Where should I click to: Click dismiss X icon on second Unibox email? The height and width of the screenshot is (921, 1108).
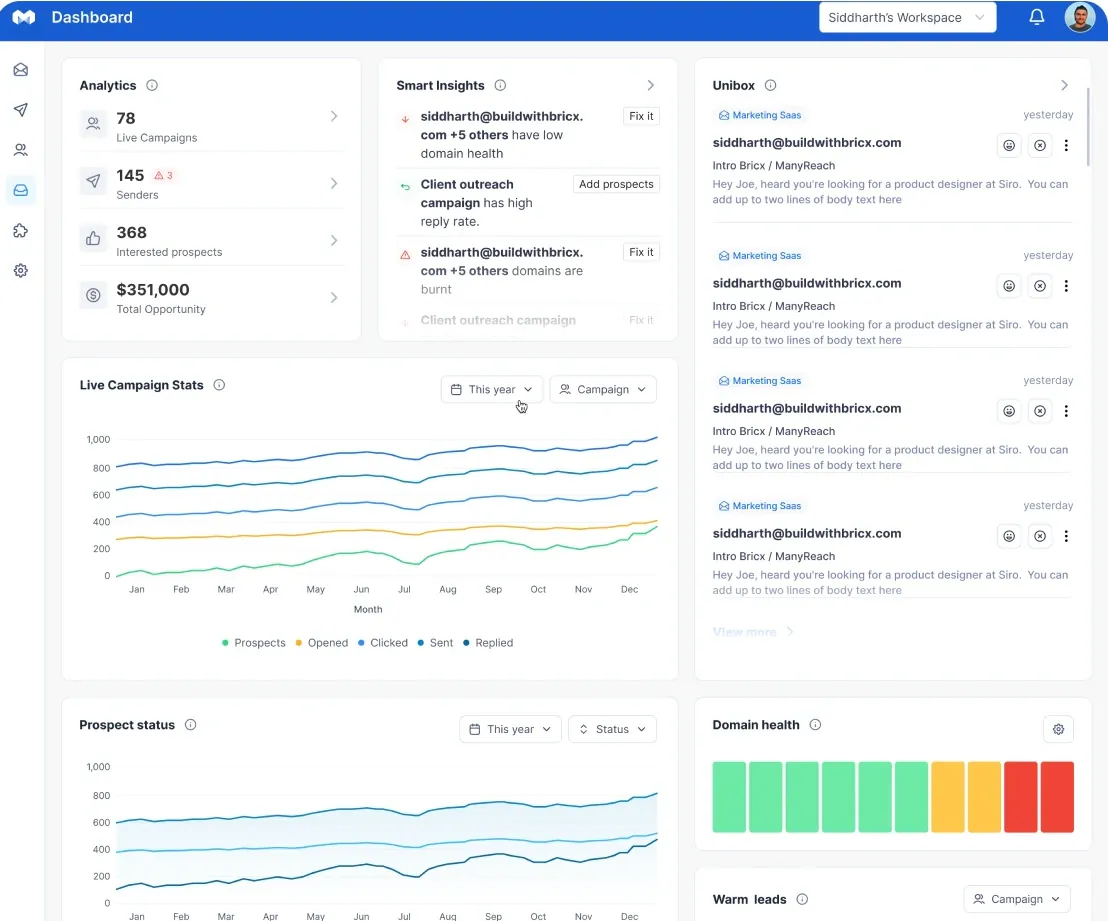[1039, 286]
